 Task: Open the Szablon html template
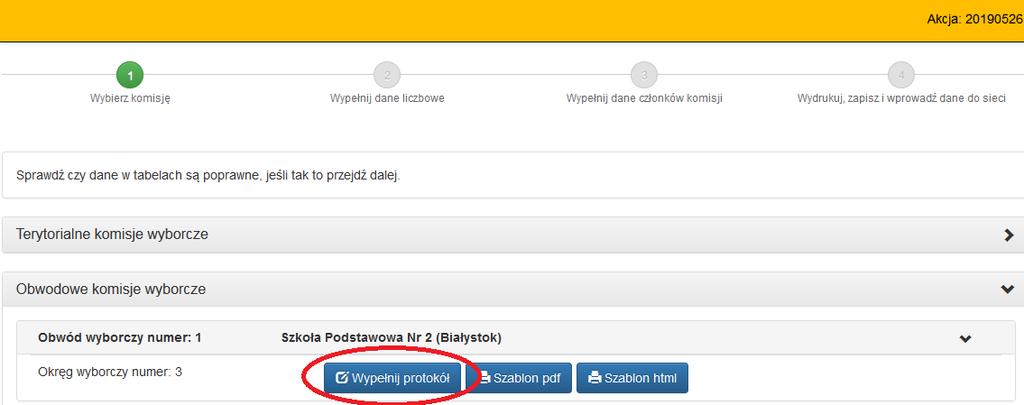(632, 378)
